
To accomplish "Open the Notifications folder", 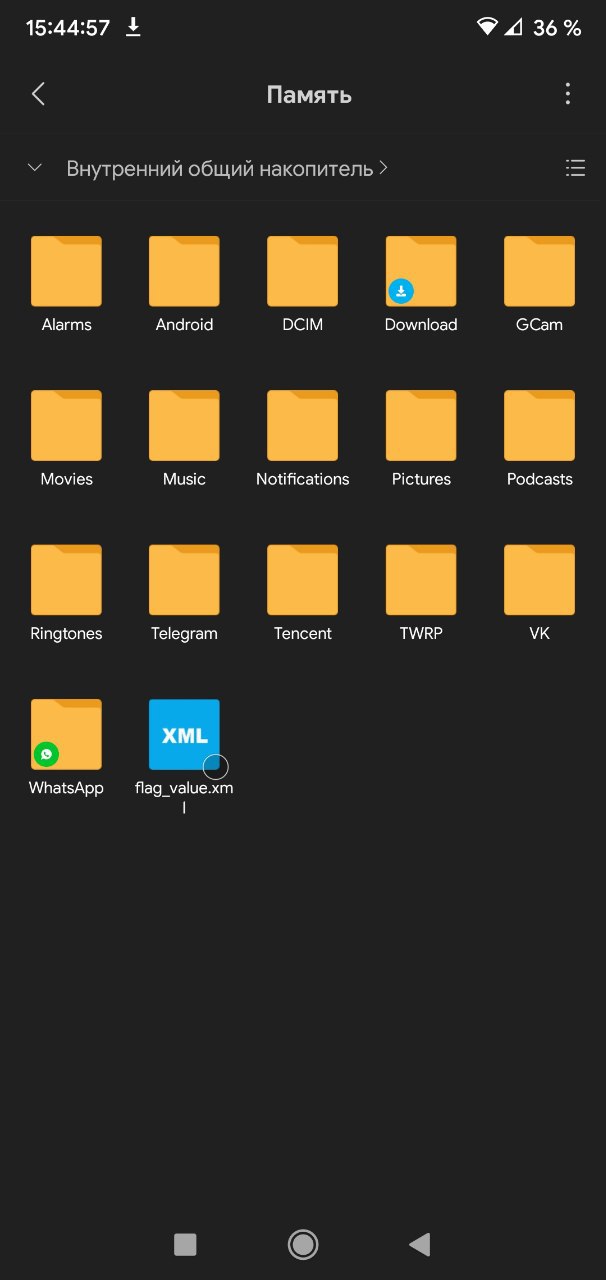I will coord(302,425).
